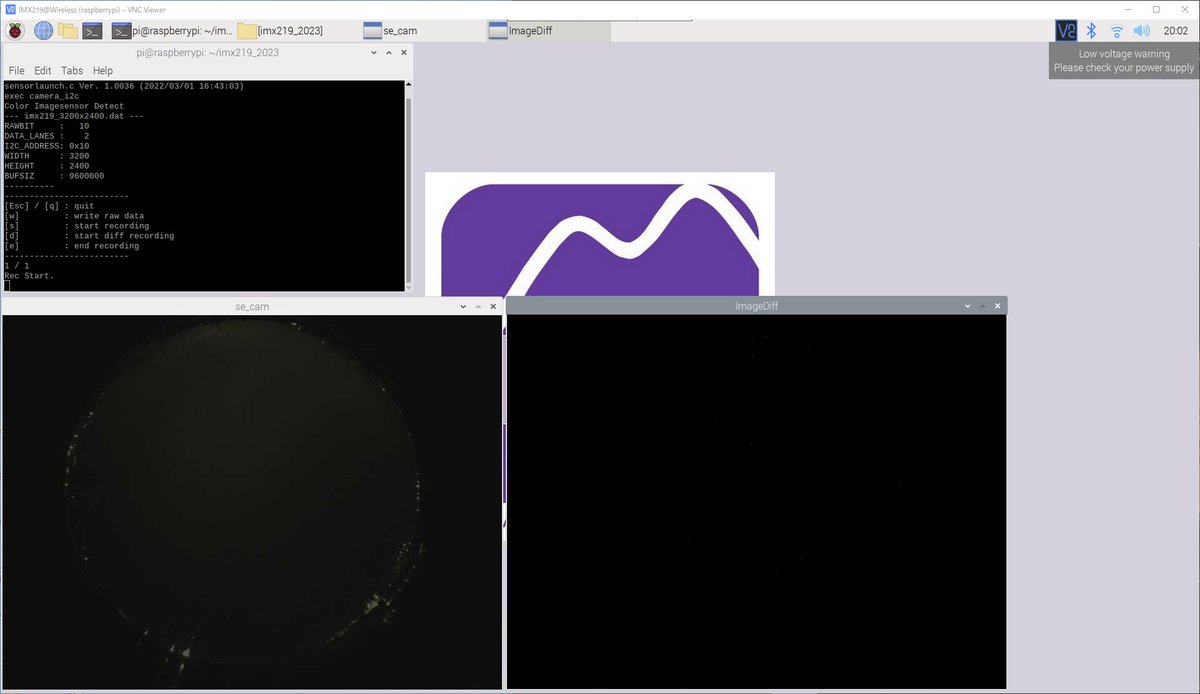
Task: Open the volume speaker tray control
Action: 1142,30
